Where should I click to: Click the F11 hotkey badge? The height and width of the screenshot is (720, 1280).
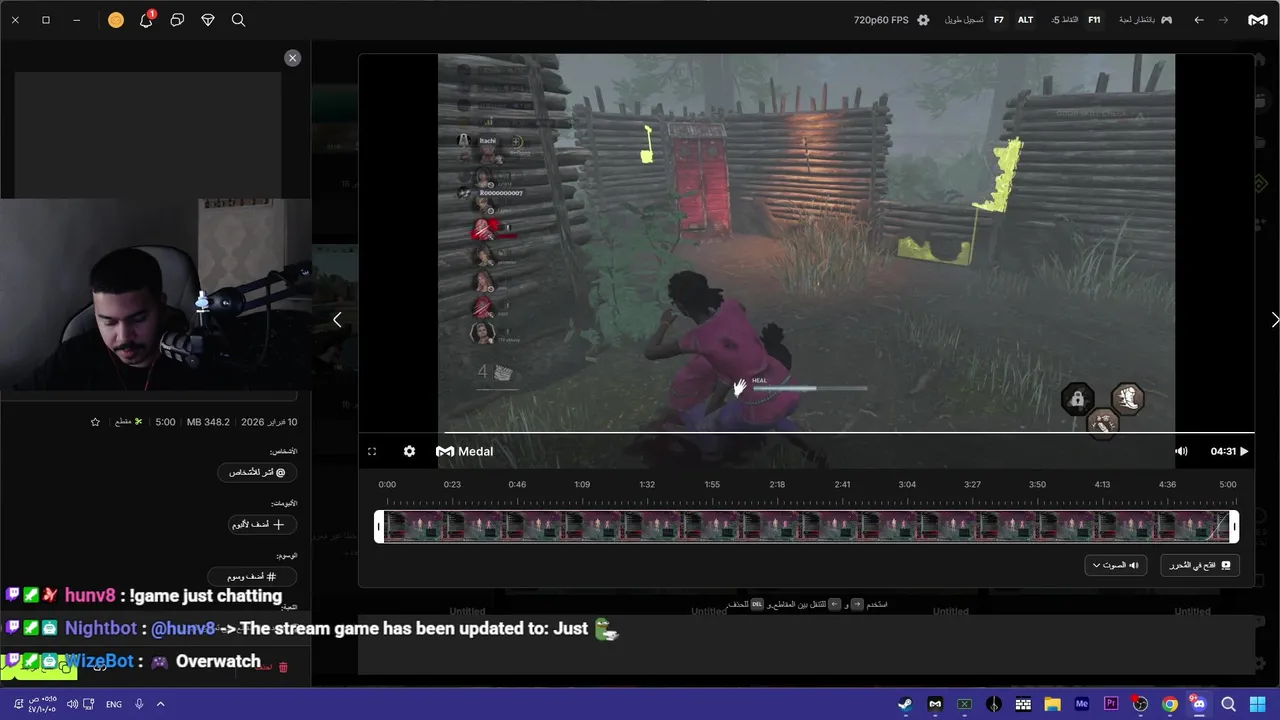1094,20
